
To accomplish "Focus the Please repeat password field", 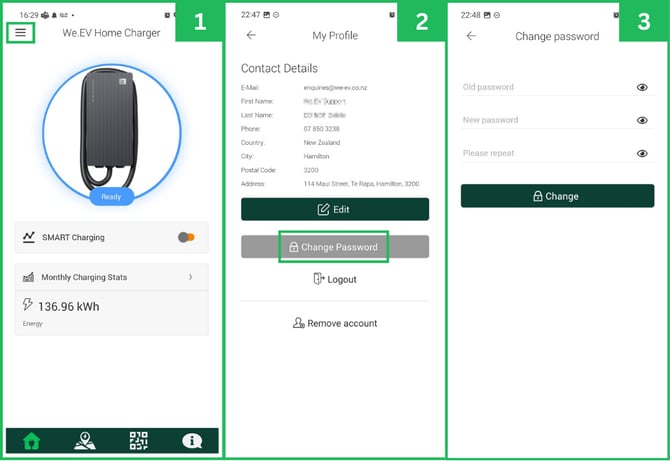I will [x=558, y=153].
